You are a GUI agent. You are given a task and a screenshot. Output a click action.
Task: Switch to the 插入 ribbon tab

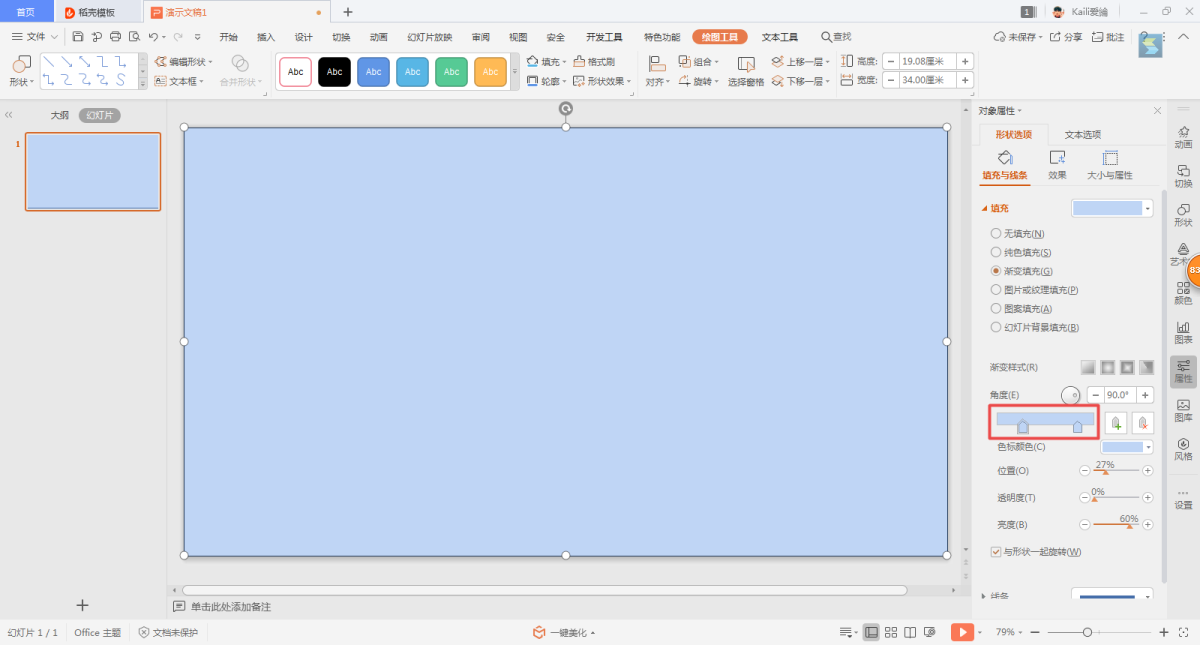[266, 37]
